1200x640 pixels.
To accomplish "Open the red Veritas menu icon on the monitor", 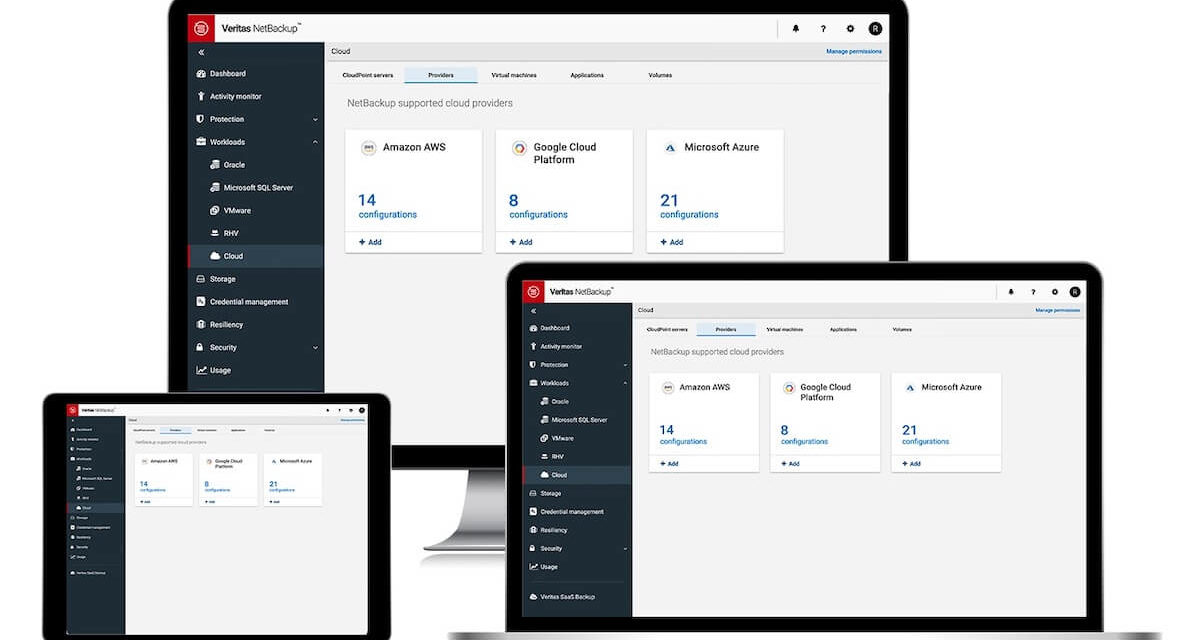I will 201,28.
